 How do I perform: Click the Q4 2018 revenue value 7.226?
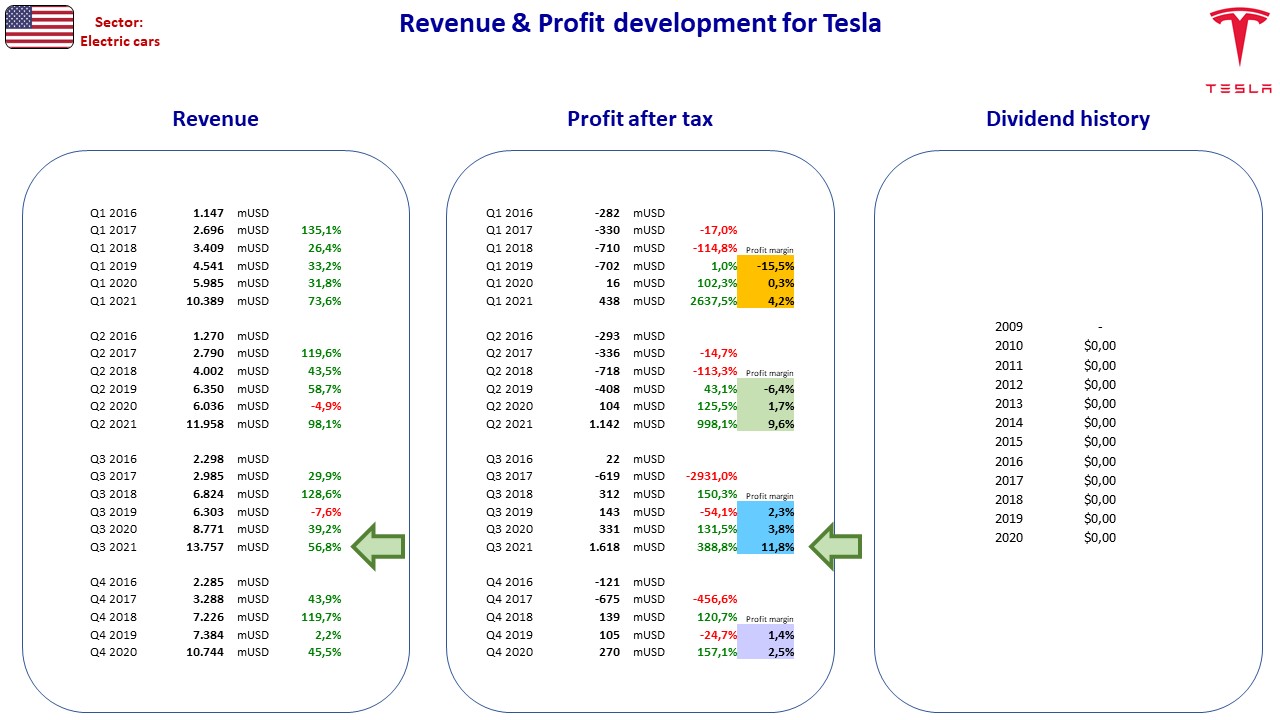(207, 617)
